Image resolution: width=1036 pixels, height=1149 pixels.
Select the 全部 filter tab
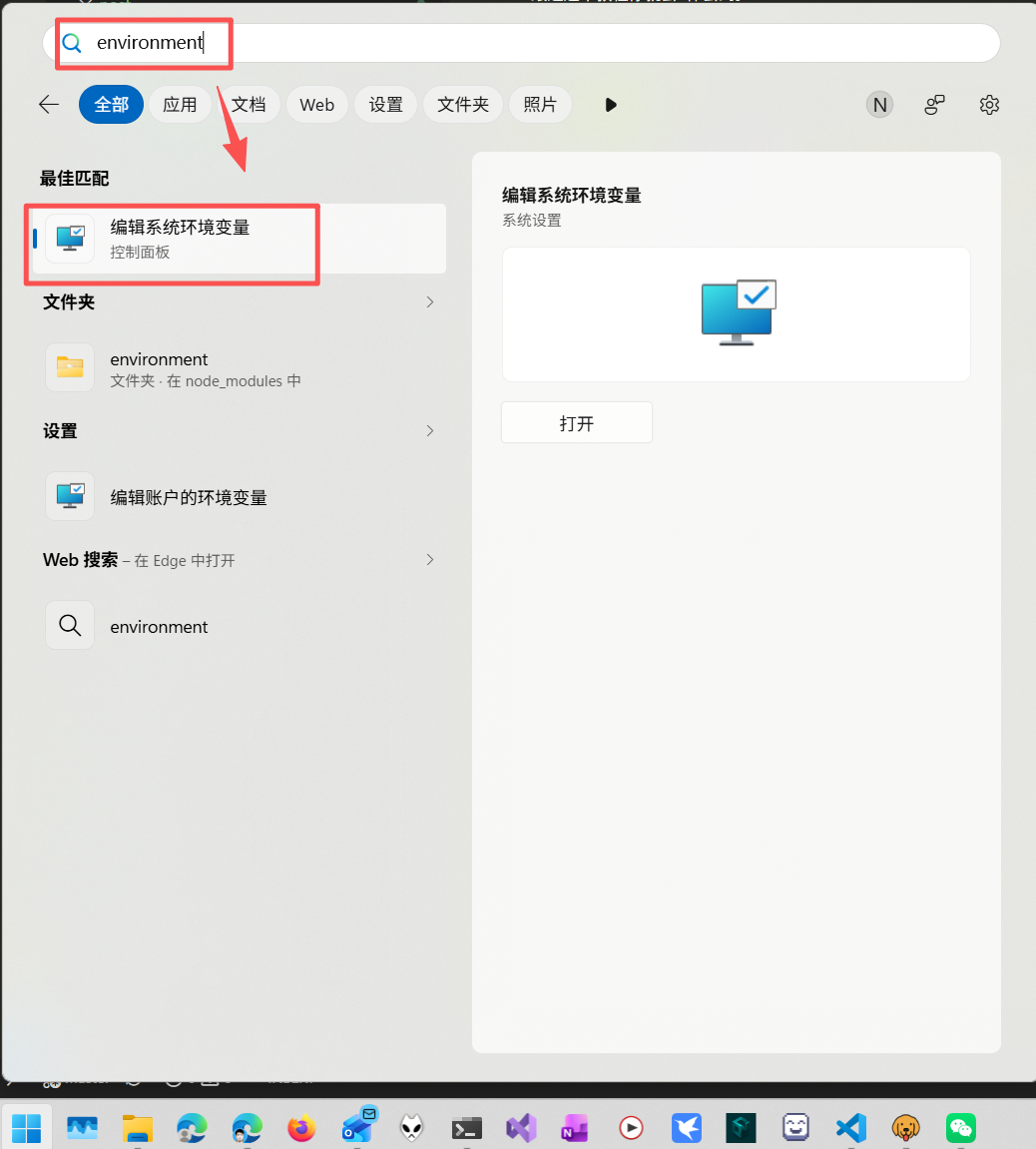pos(112,105)
